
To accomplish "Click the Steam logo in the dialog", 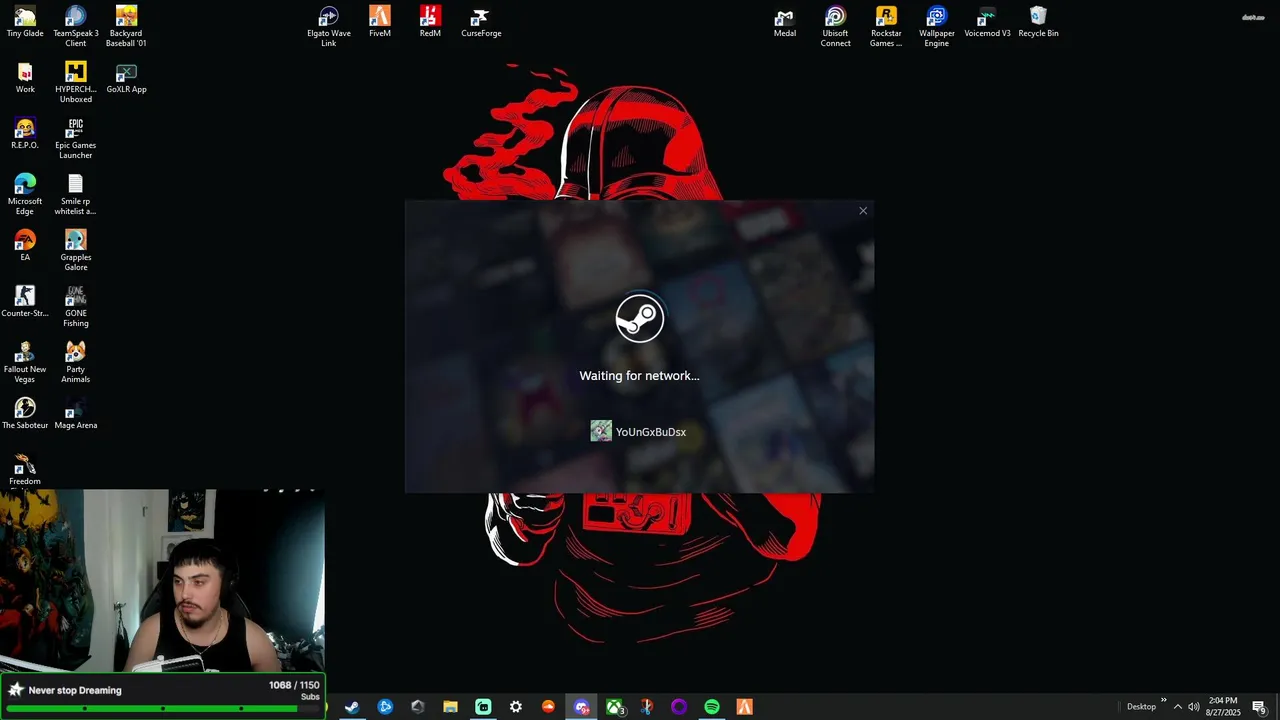I will click(640, 318).
